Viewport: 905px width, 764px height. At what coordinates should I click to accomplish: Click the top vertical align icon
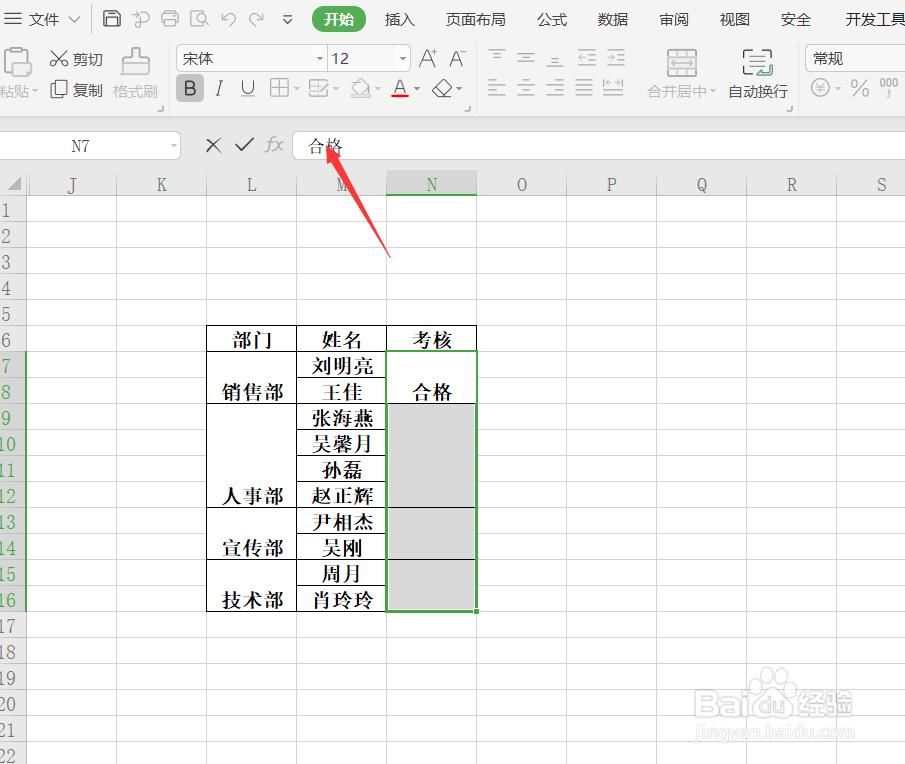tap(497, 58)
